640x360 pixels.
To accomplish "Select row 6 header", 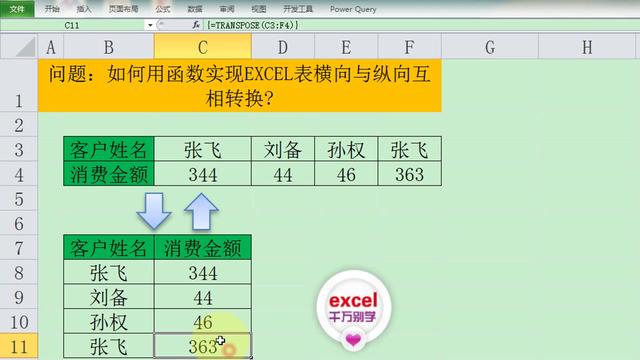I will pos(19,223).
